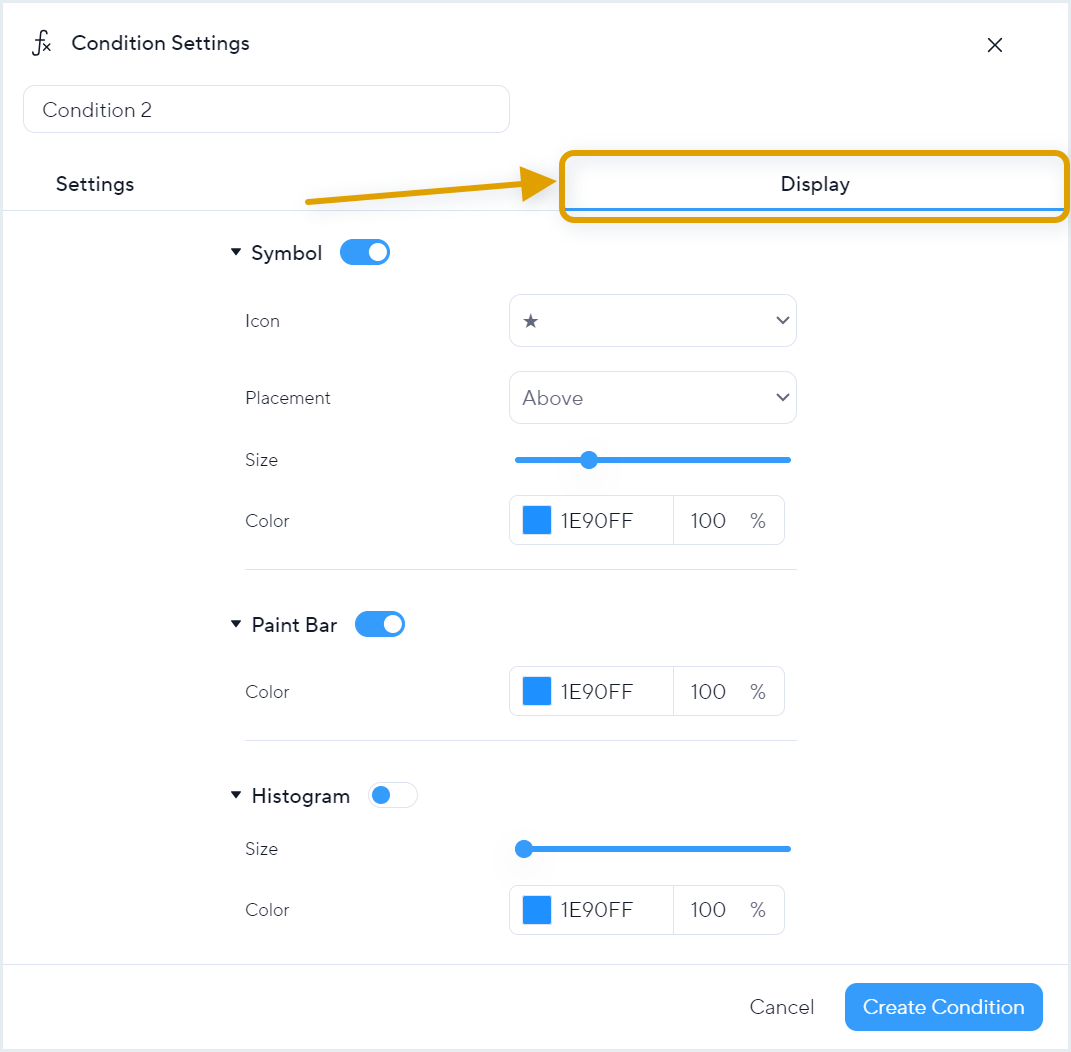Viewport: 1071px width, 1052px height.
Task: Click the Histogram Size slider handle
Action: [x=524, y=849]
